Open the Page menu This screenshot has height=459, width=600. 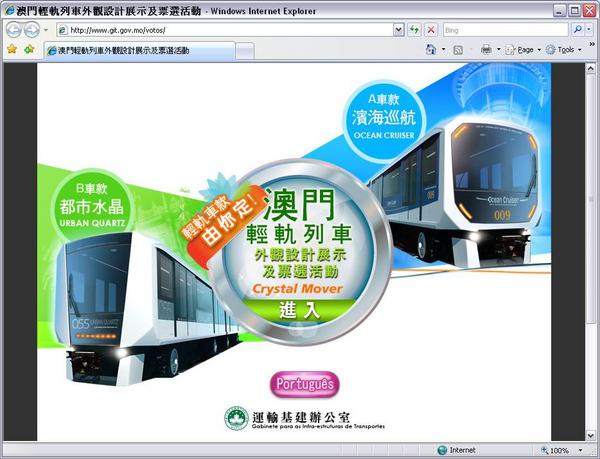tap(523, 50)
